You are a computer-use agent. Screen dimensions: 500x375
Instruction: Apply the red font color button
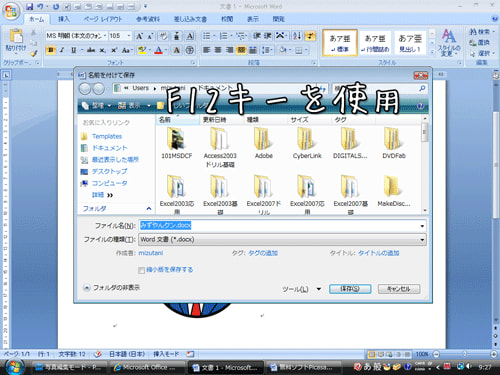click(159, 50)
